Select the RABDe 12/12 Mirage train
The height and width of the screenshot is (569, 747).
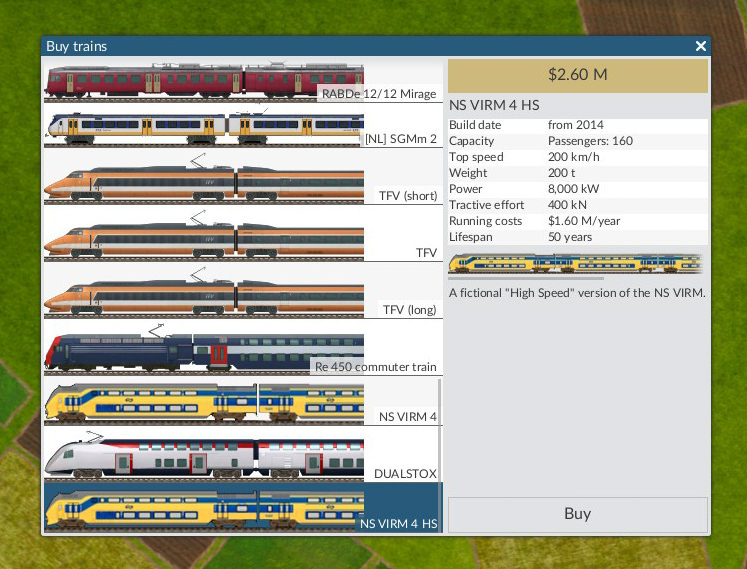243,81
